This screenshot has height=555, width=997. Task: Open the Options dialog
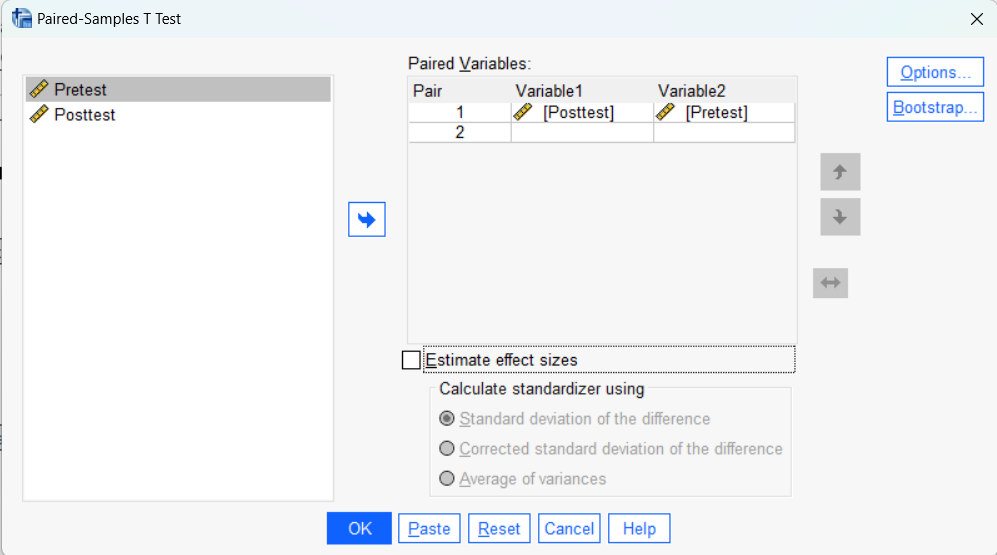pyautogui.click(x=935, y=72)
